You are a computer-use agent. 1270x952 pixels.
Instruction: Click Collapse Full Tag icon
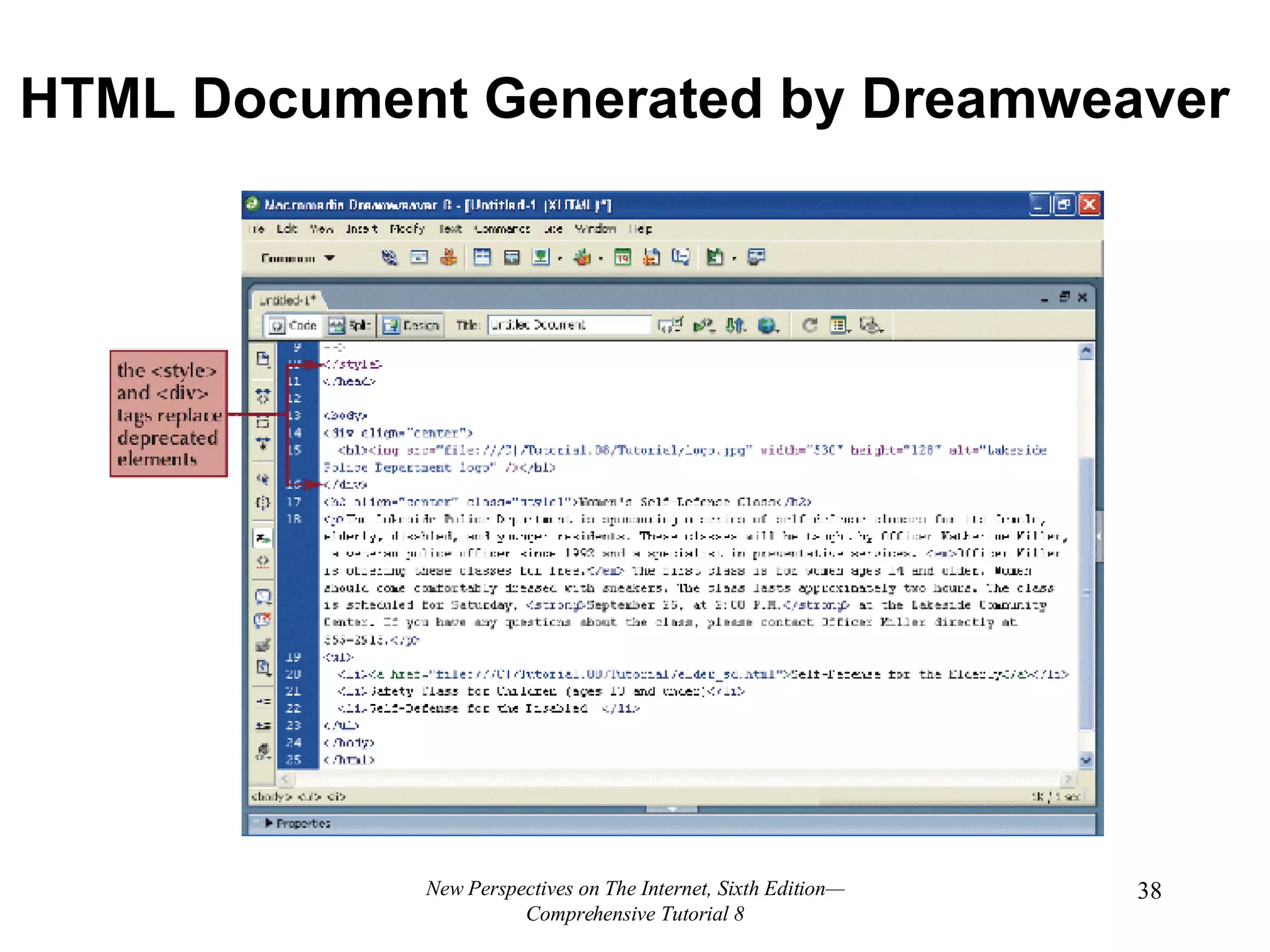(x=263, y=395)
